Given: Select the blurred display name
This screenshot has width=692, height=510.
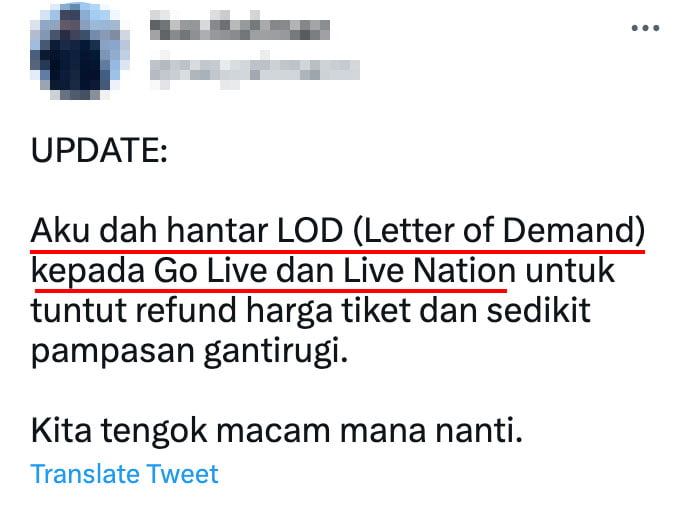Looking at the screenshot, I should [240, 30].
